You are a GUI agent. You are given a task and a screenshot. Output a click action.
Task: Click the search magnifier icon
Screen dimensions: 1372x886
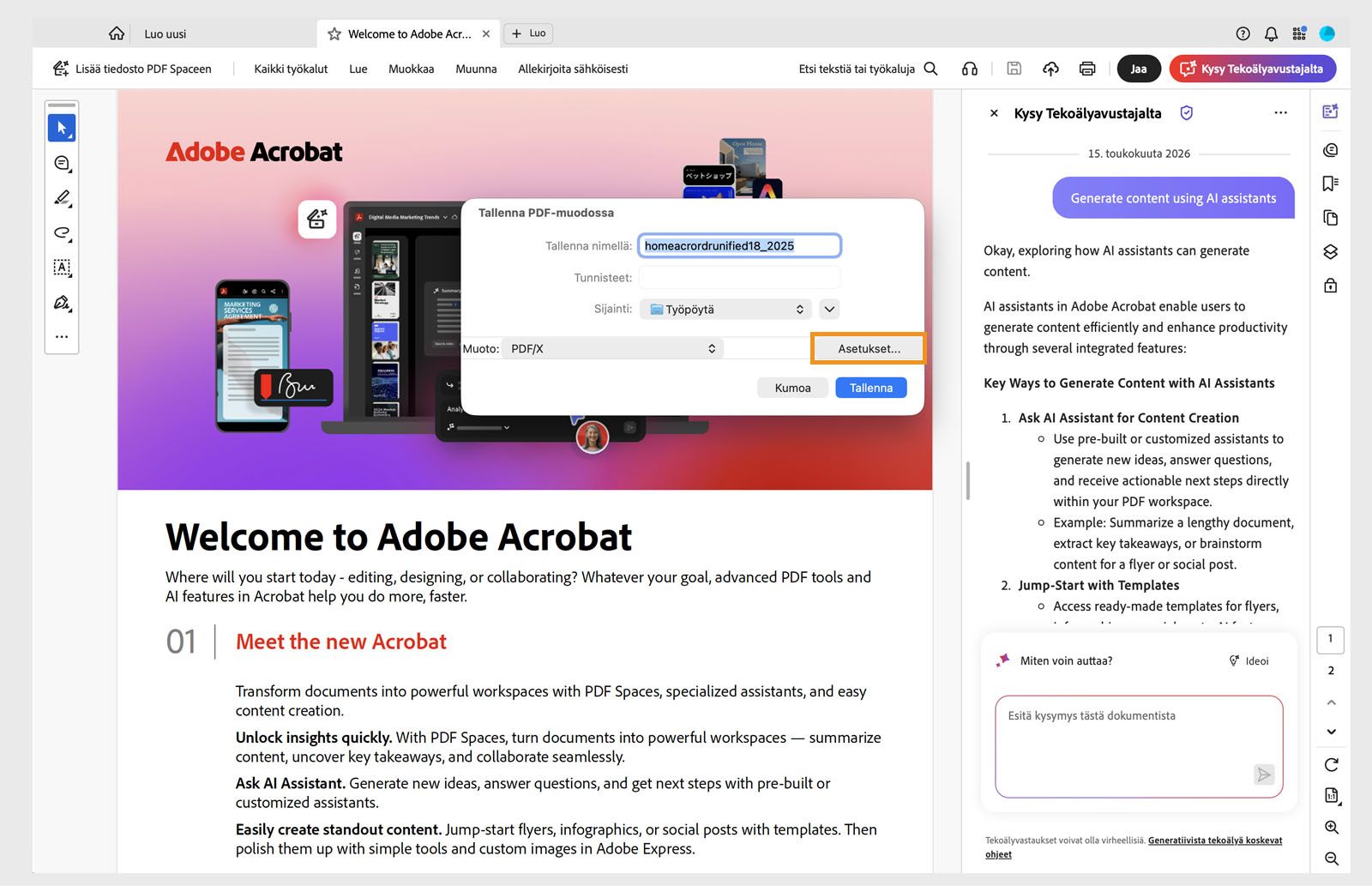[930, 69]
